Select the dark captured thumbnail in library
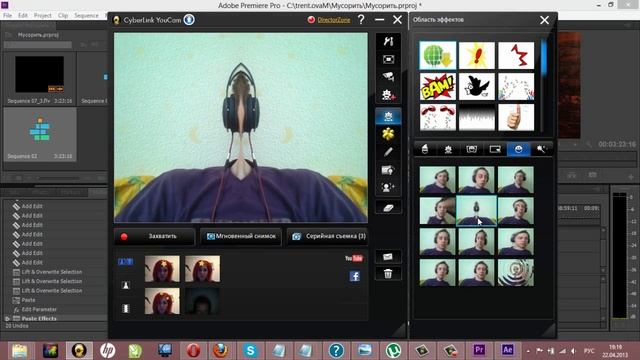Image resolution: width=640 pixels, height=360 pixels. (x=202, y=301)
